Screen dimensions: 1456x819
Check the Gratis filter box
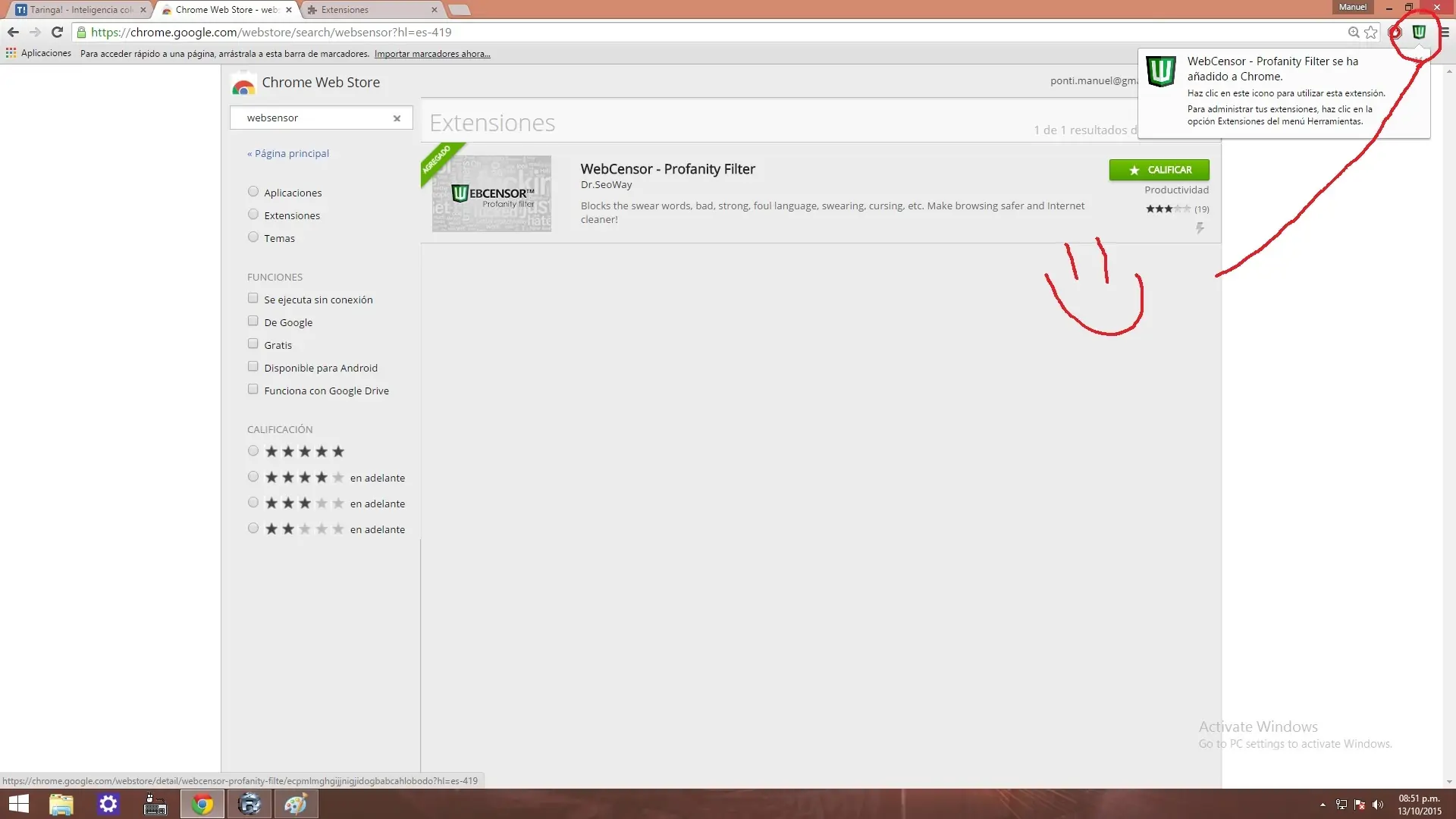253,344
